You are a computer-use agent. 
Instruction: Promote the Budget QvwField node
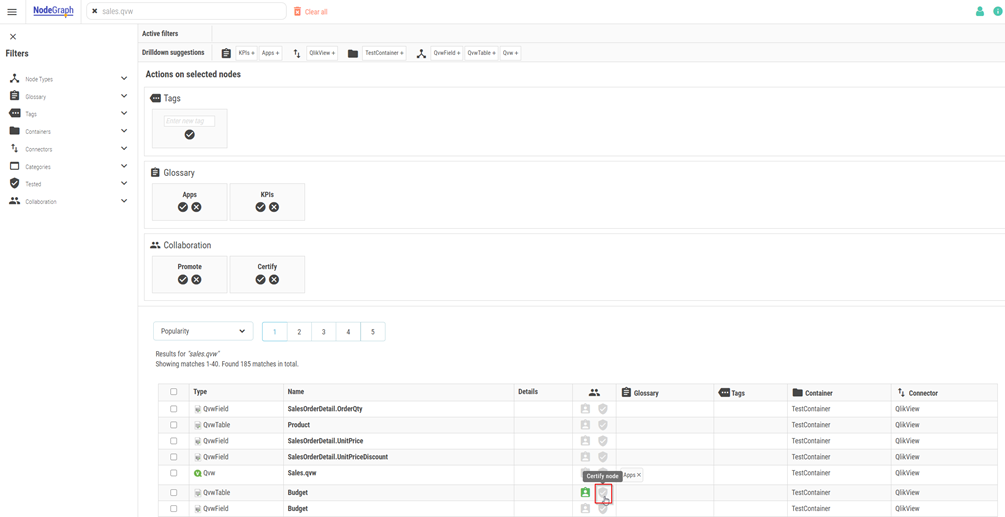pyautogui.click(x=585, y=509)
